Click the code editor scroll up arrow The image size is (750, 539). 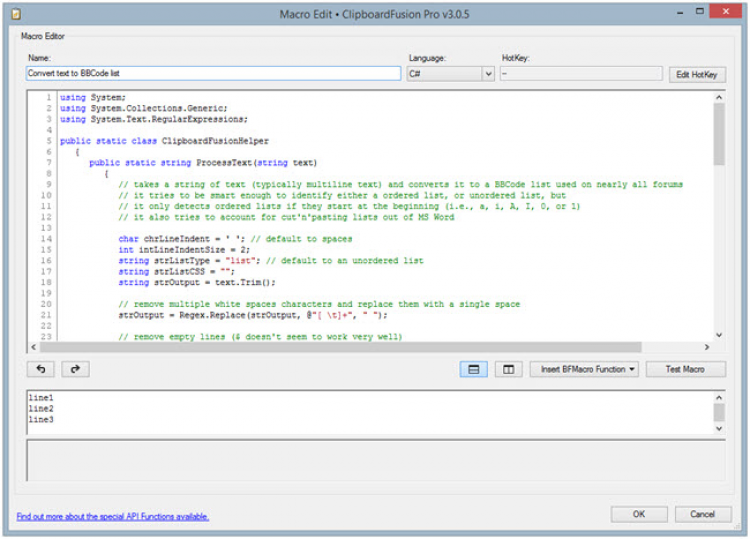[x=718, y=97]
